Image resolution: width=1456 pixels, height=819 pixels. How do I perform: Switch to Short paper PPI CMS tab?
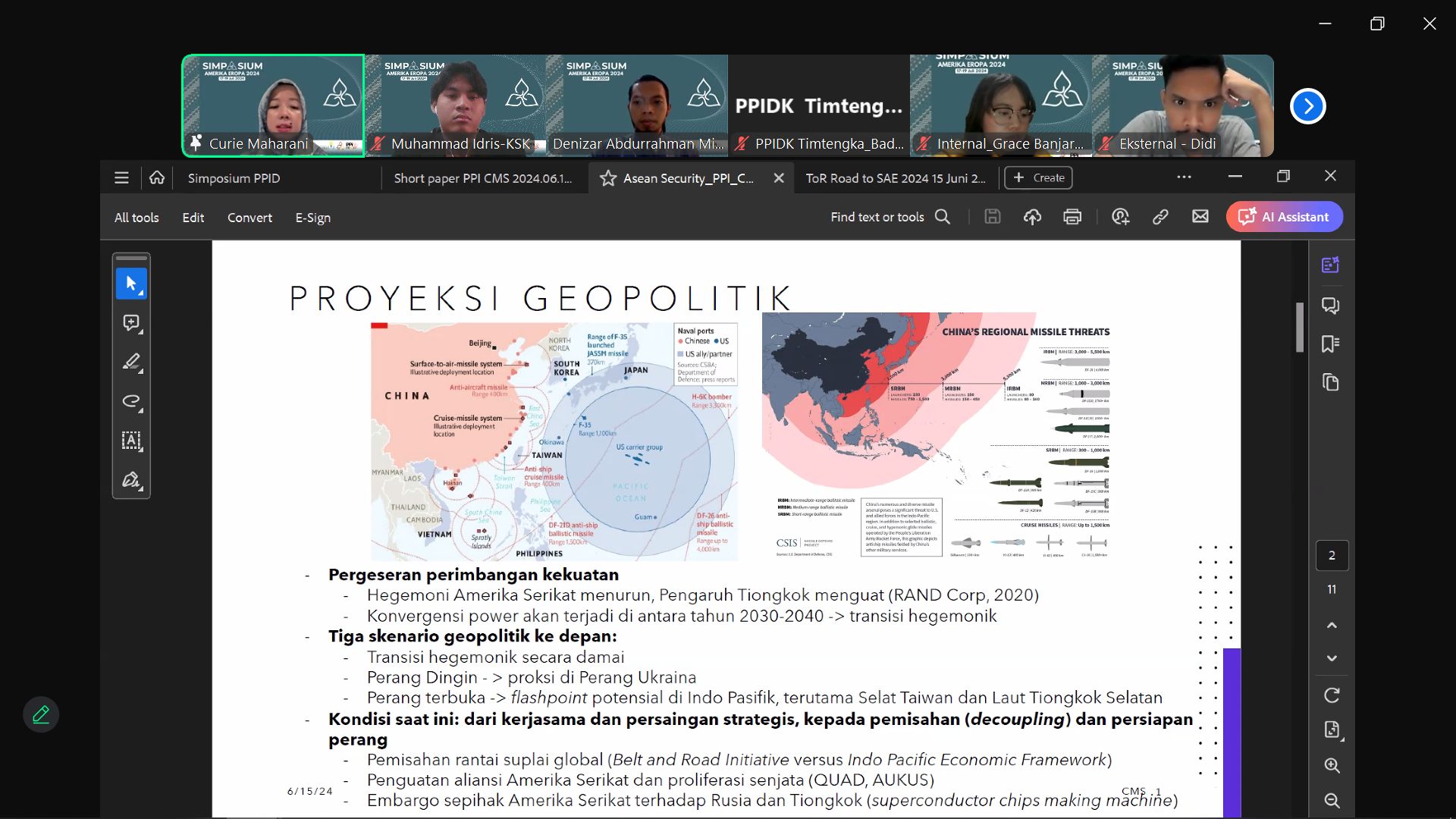click(483, 178)
